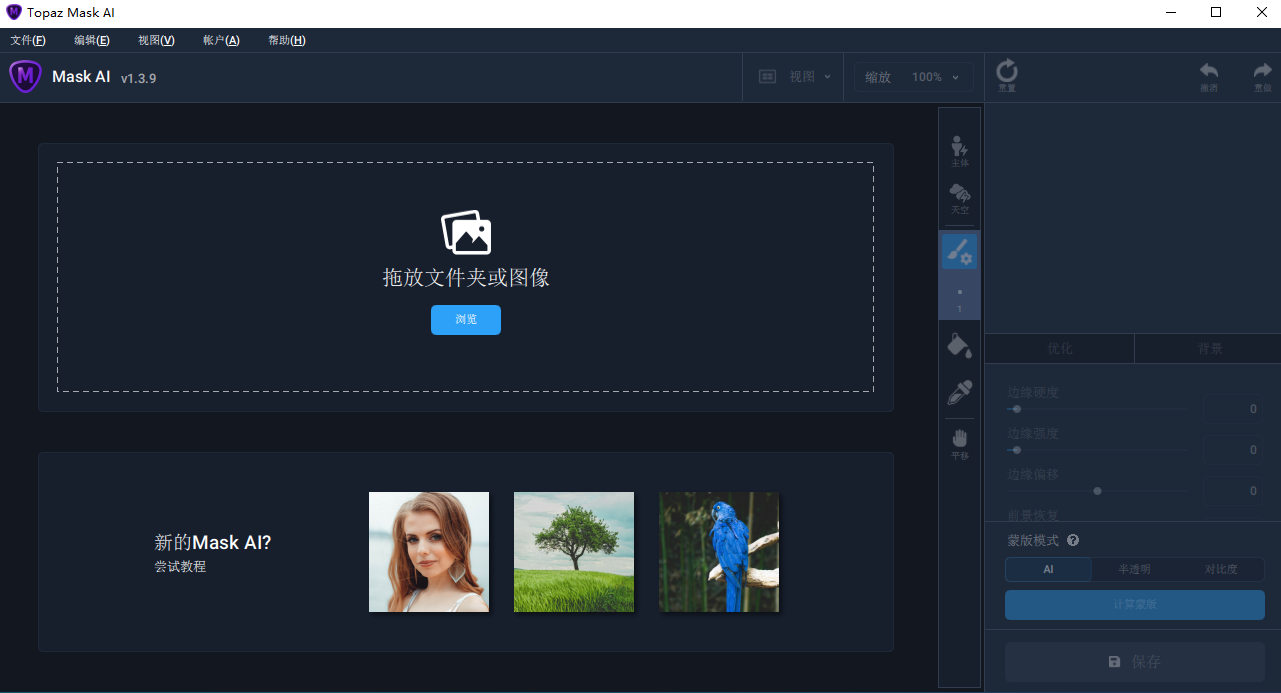
Task: Click the 重做 redo arrow
Action: tap(1263, 76)
